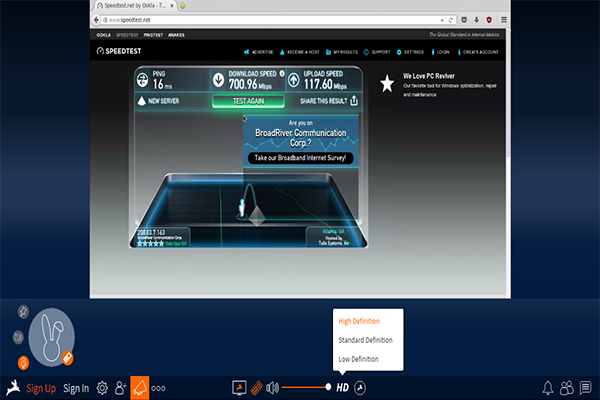Close the Speedtest.net browser tab
Image resolution: width=600 pixels, height=400 pixels.
172,5
